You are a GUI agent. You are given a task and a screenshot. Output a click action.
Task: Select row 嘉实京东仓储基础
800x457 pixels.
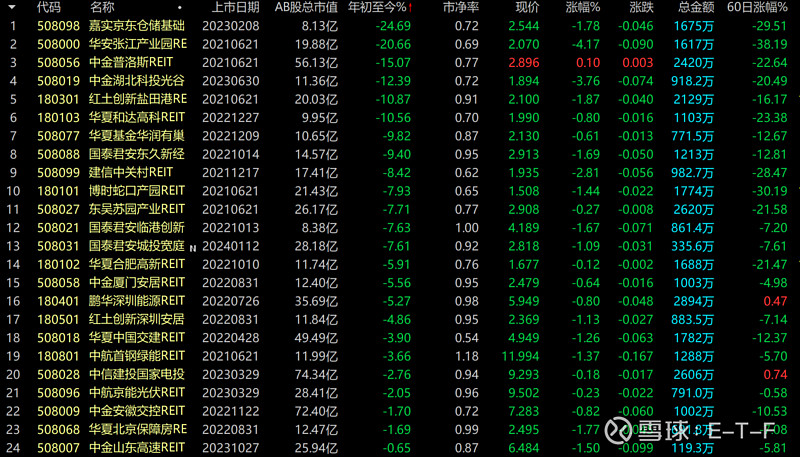(x=400, y=26)
